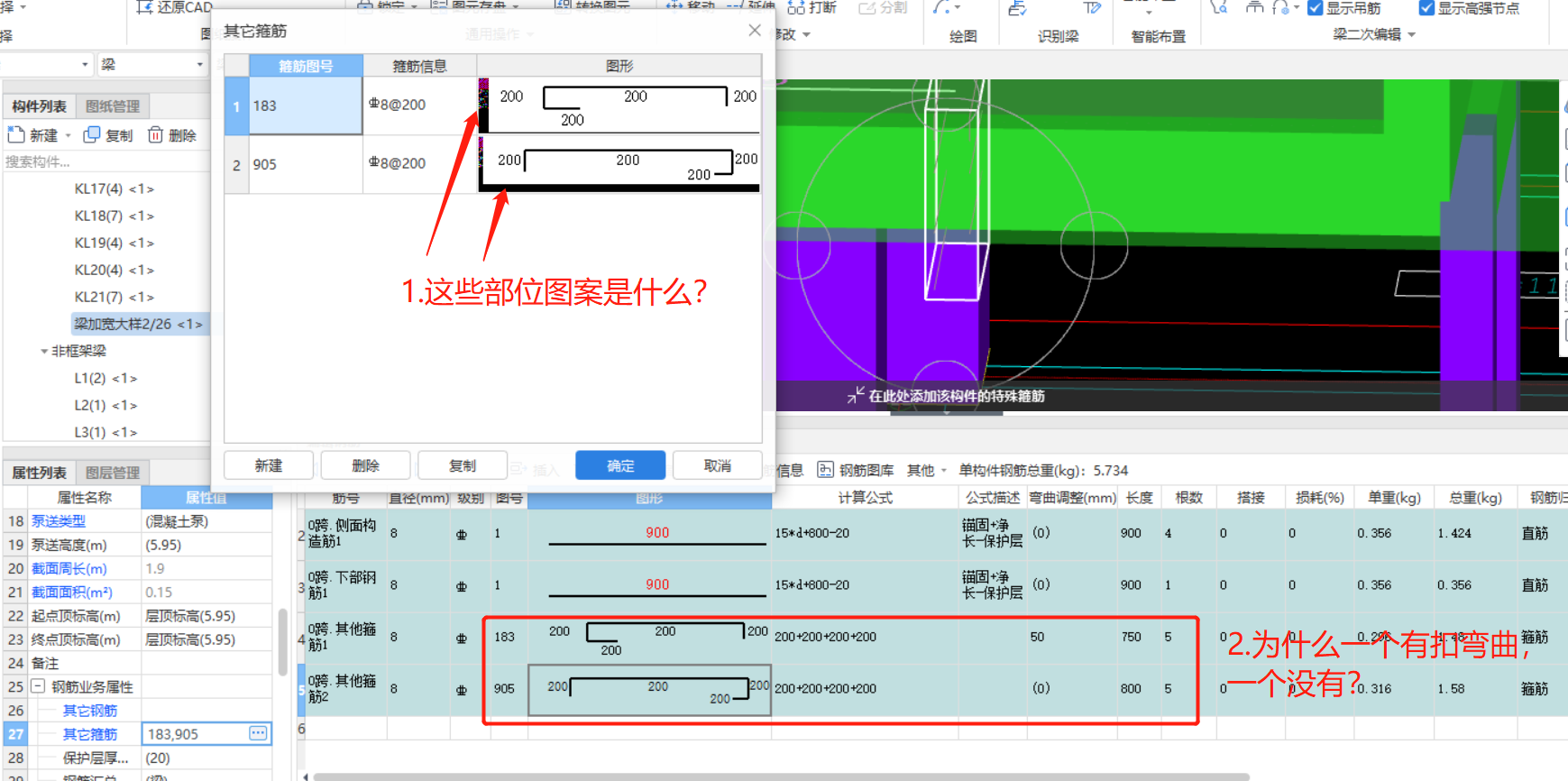Collapse the 非框架梁 tree group

[x=43, y=351]
